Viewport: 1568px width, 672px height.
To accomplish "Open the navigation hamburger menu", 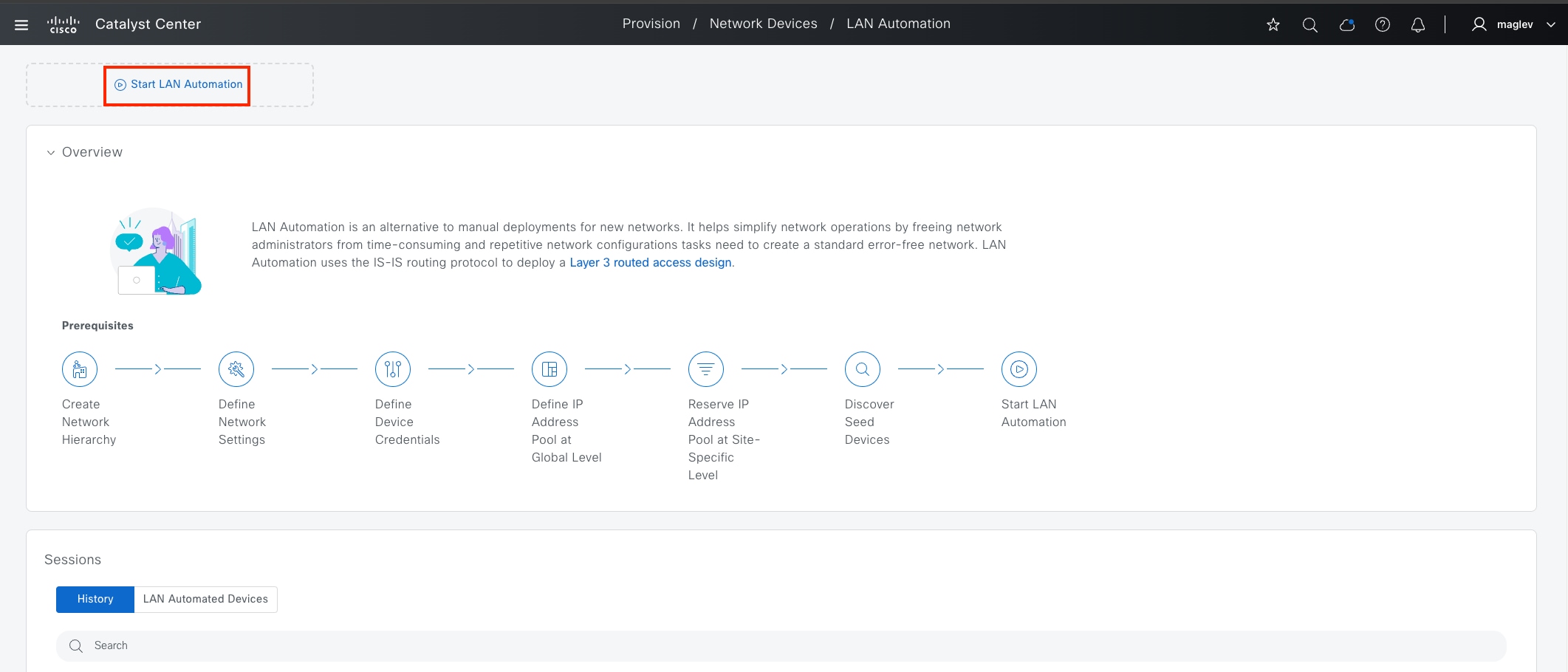I will (x=21, y=24).
